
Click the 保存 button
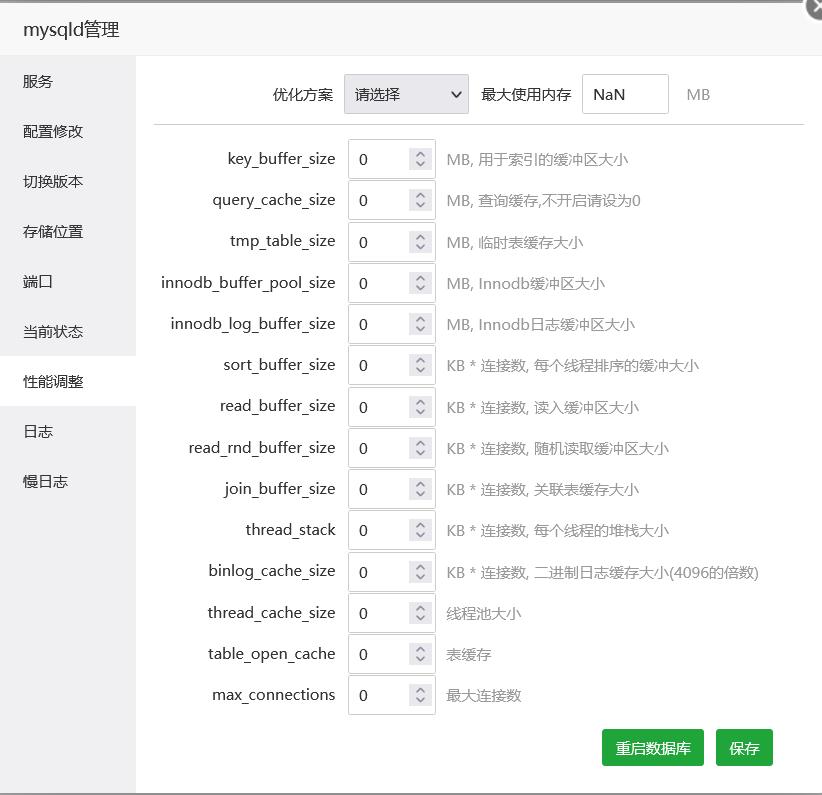click(x=744, y=748)
